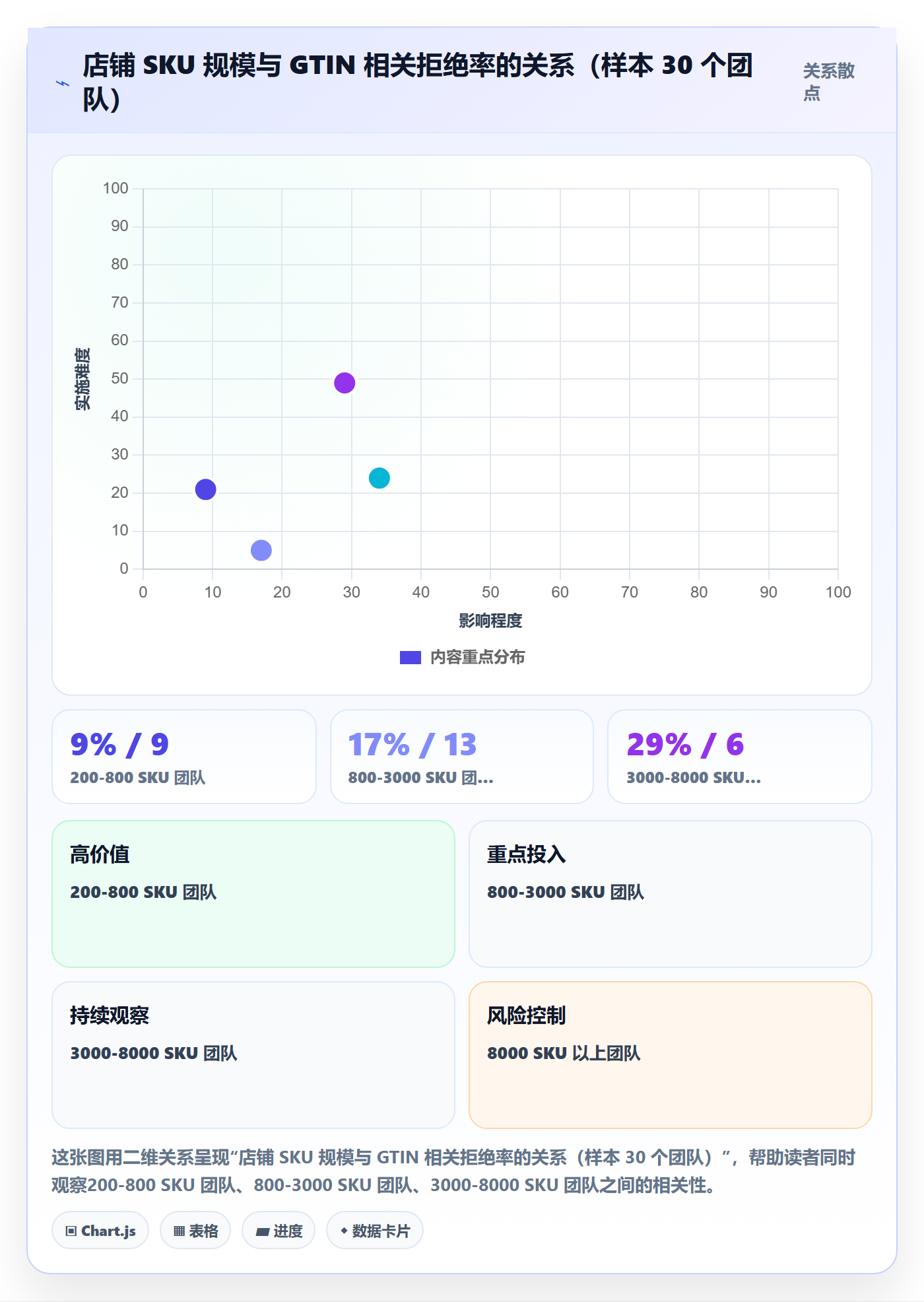The height and width of the screenshot is (1302, 924).
Task: Click the 关系散点 label in header
Action: pos(829,82)
